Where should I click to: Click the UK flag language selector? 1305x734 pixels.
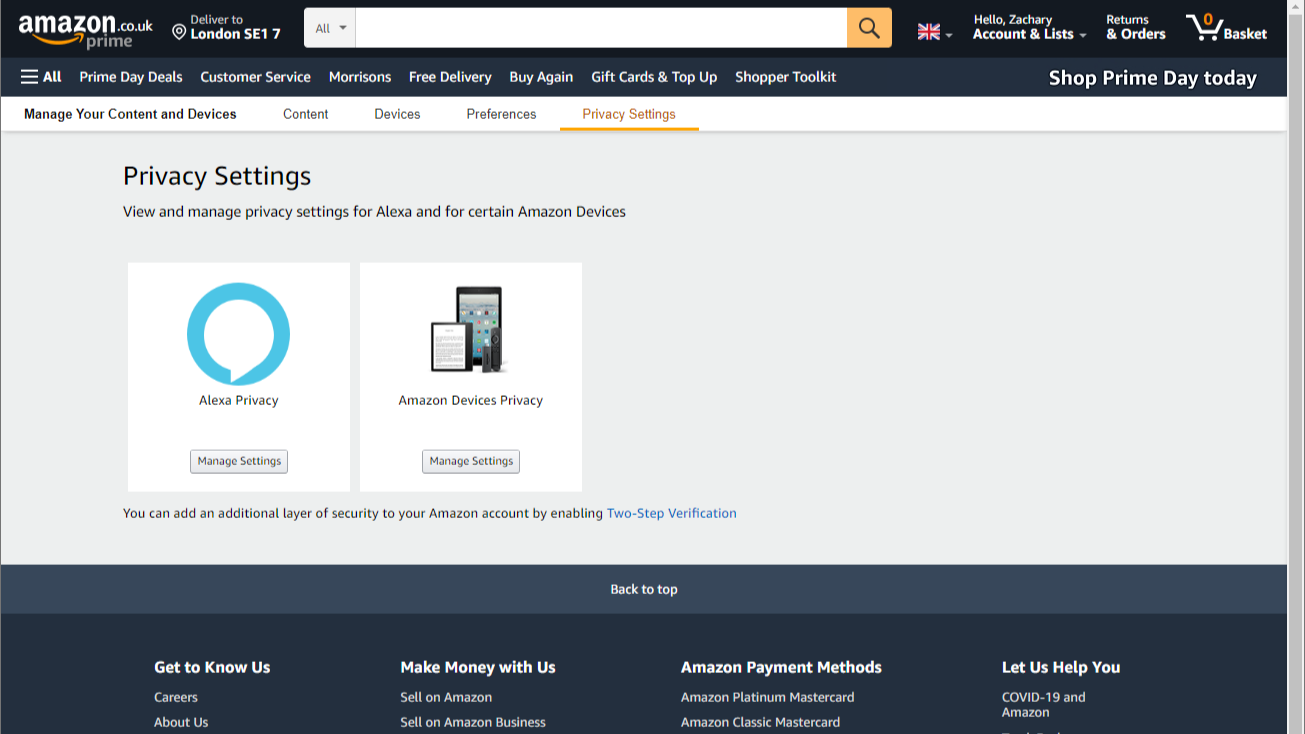click(x=935, y=32)
